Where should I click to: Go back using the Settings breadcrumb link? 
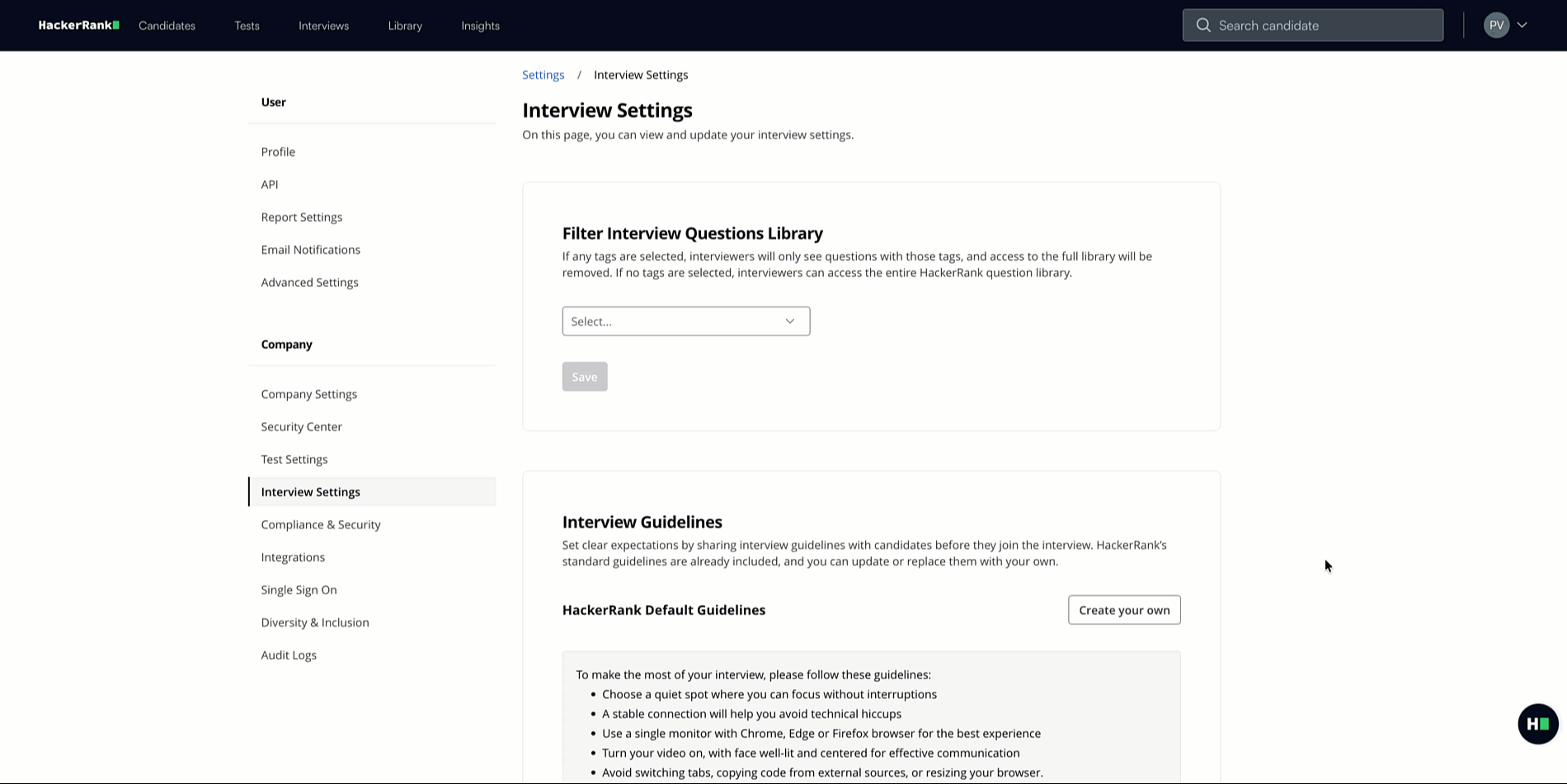click(x=543, y=74)
